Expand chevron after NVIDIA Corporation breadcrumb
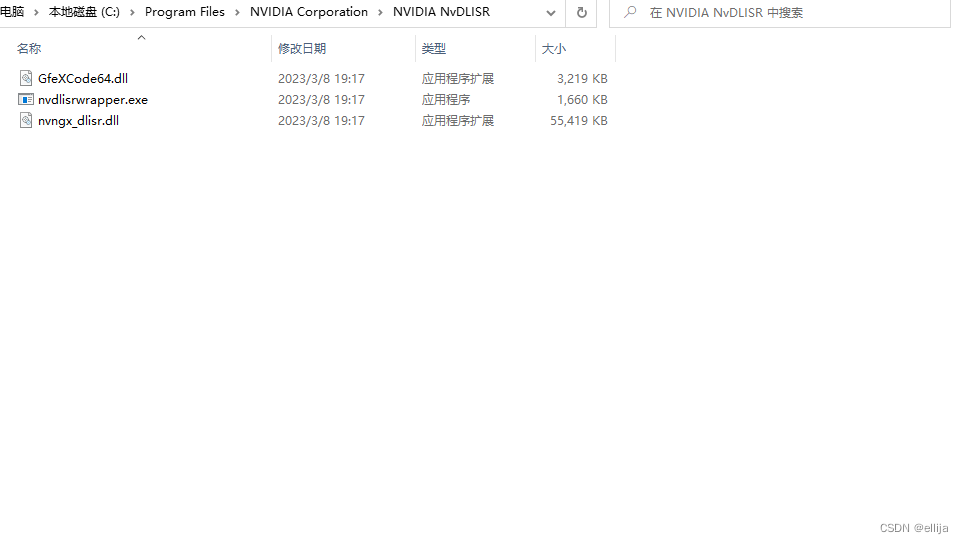 [380, 12]
